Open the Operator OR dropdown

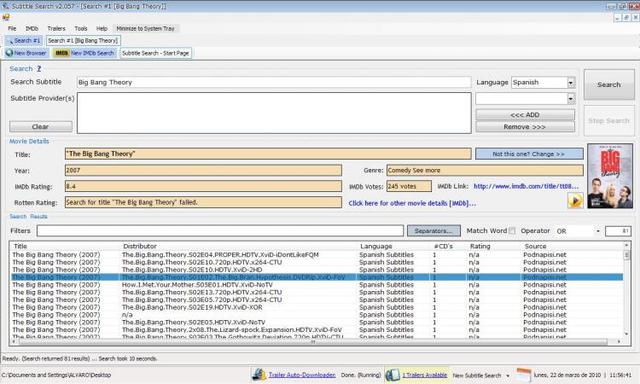[598, 231]
